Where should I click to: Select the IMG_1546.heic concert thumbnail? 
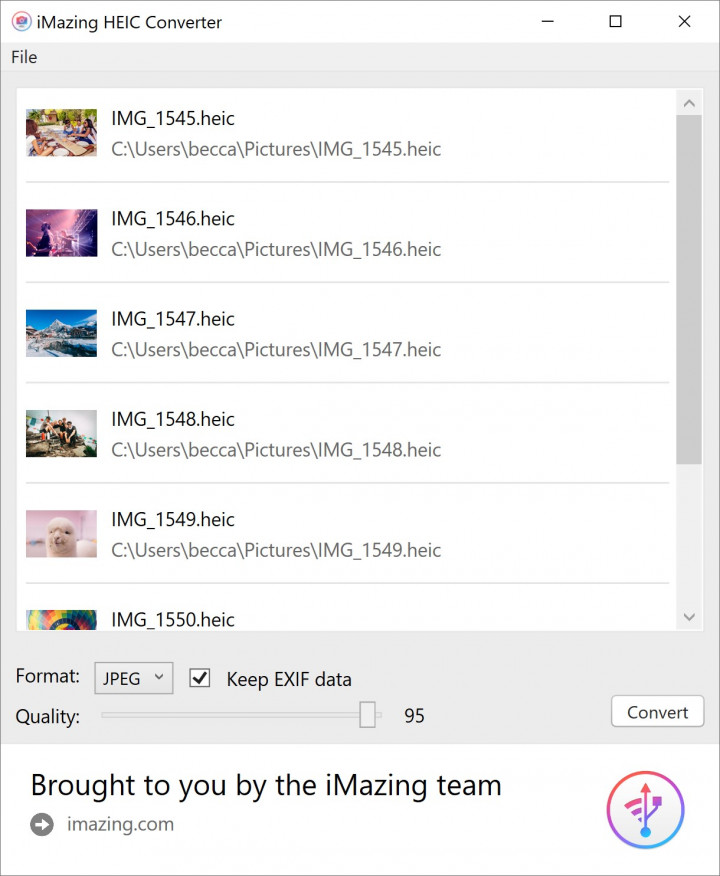click(61, 233)
